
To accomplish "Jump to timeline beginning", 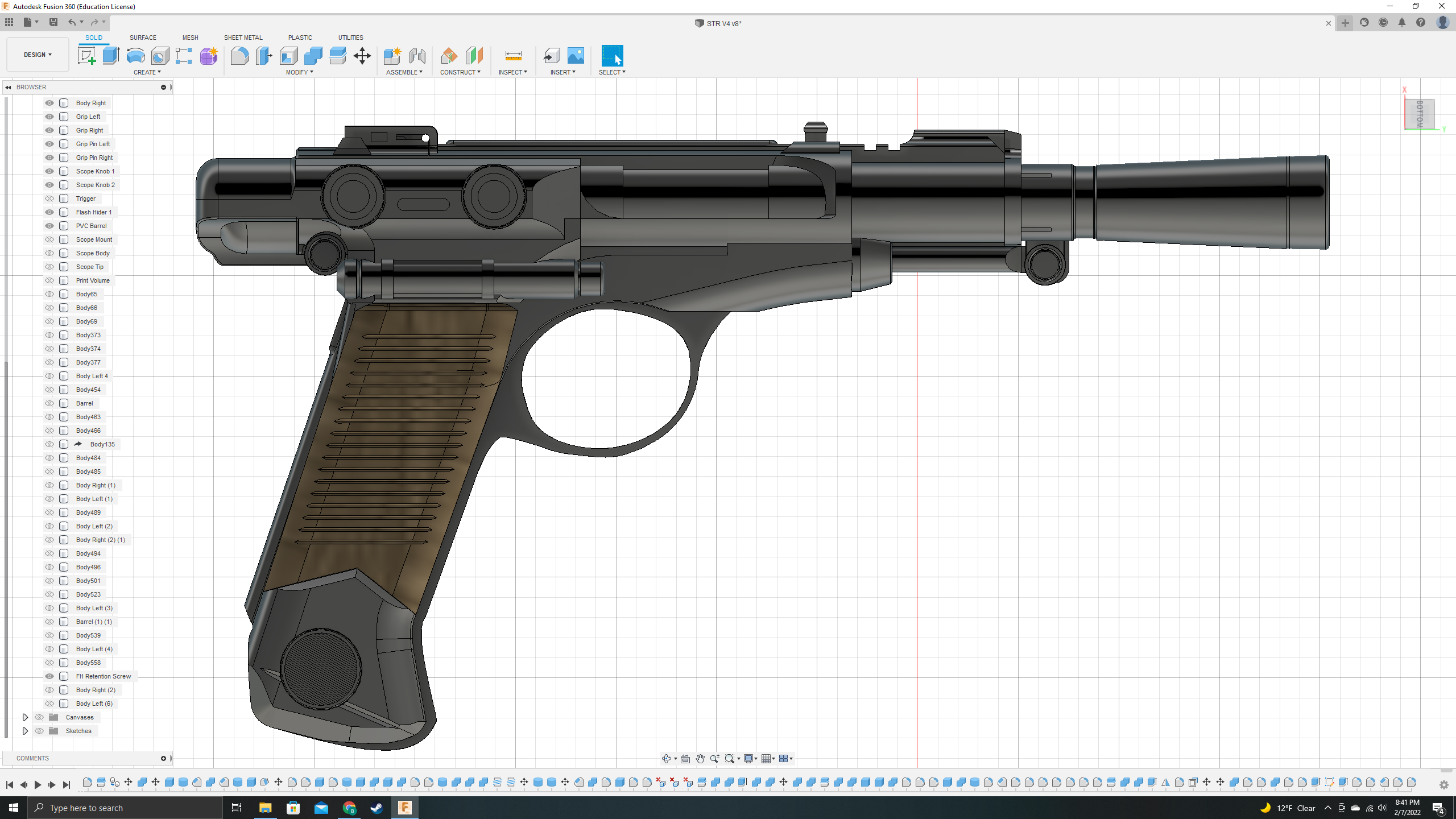I will 10,785.
